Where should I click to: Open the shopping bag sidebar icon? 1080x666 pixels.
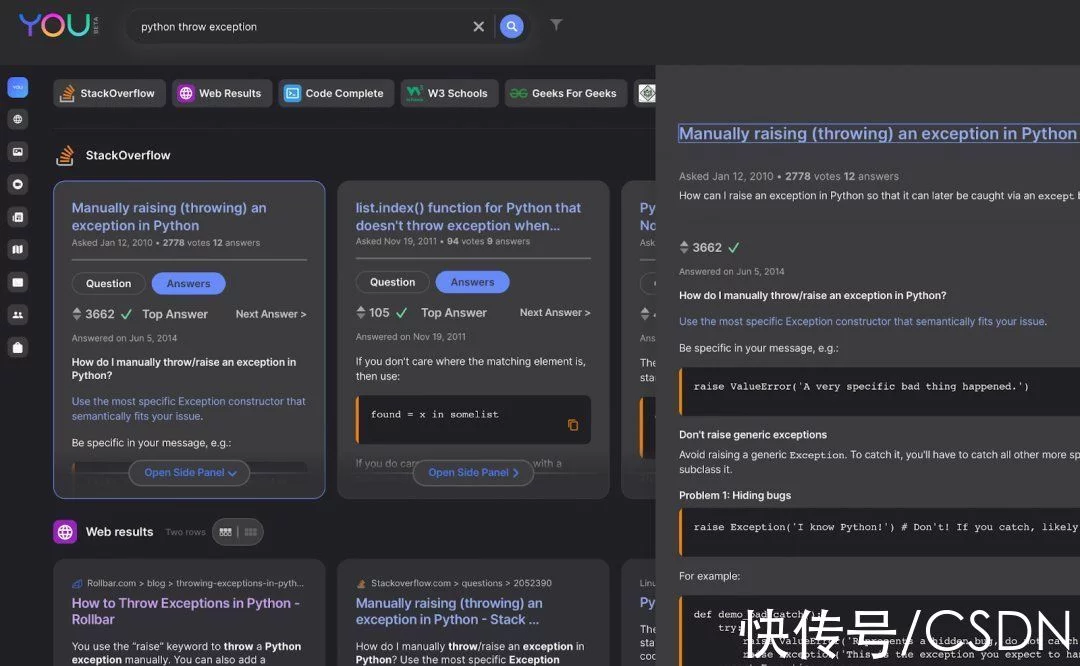(18, 348)
